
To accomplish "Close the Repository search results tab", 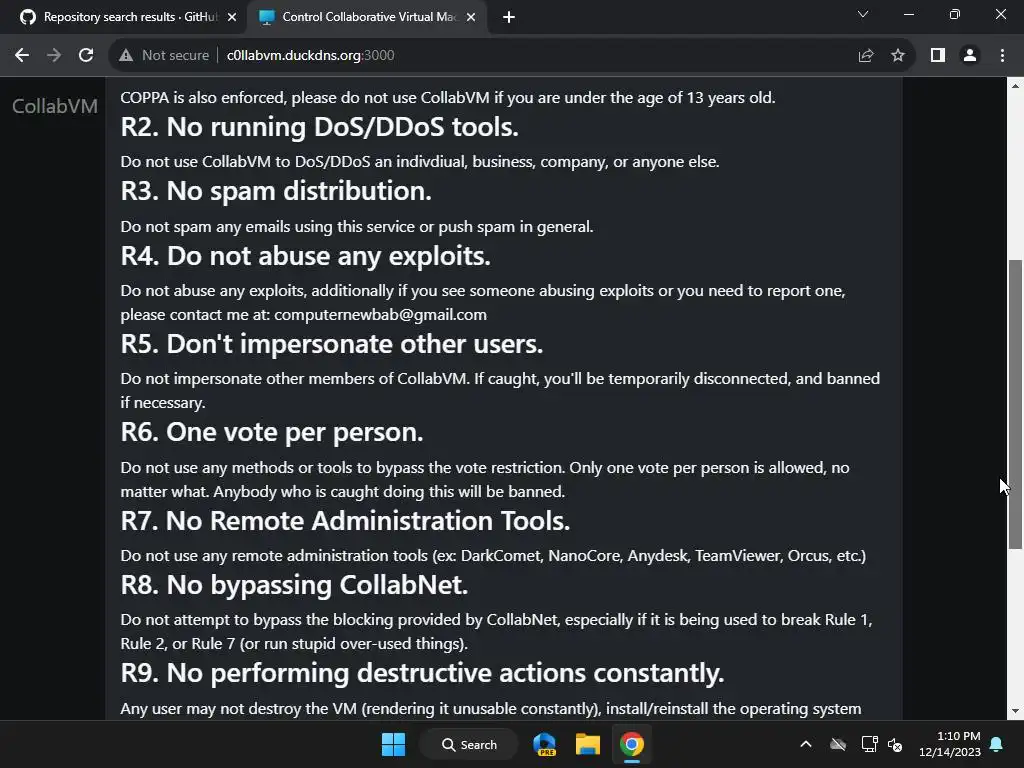I will [232, 17].
